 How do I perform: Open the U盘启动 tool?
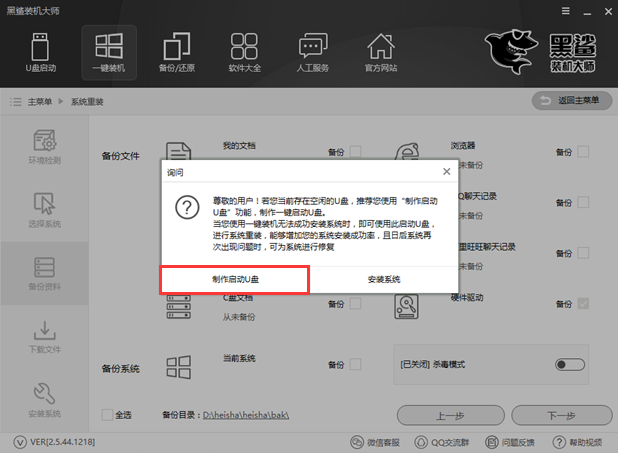41,52
